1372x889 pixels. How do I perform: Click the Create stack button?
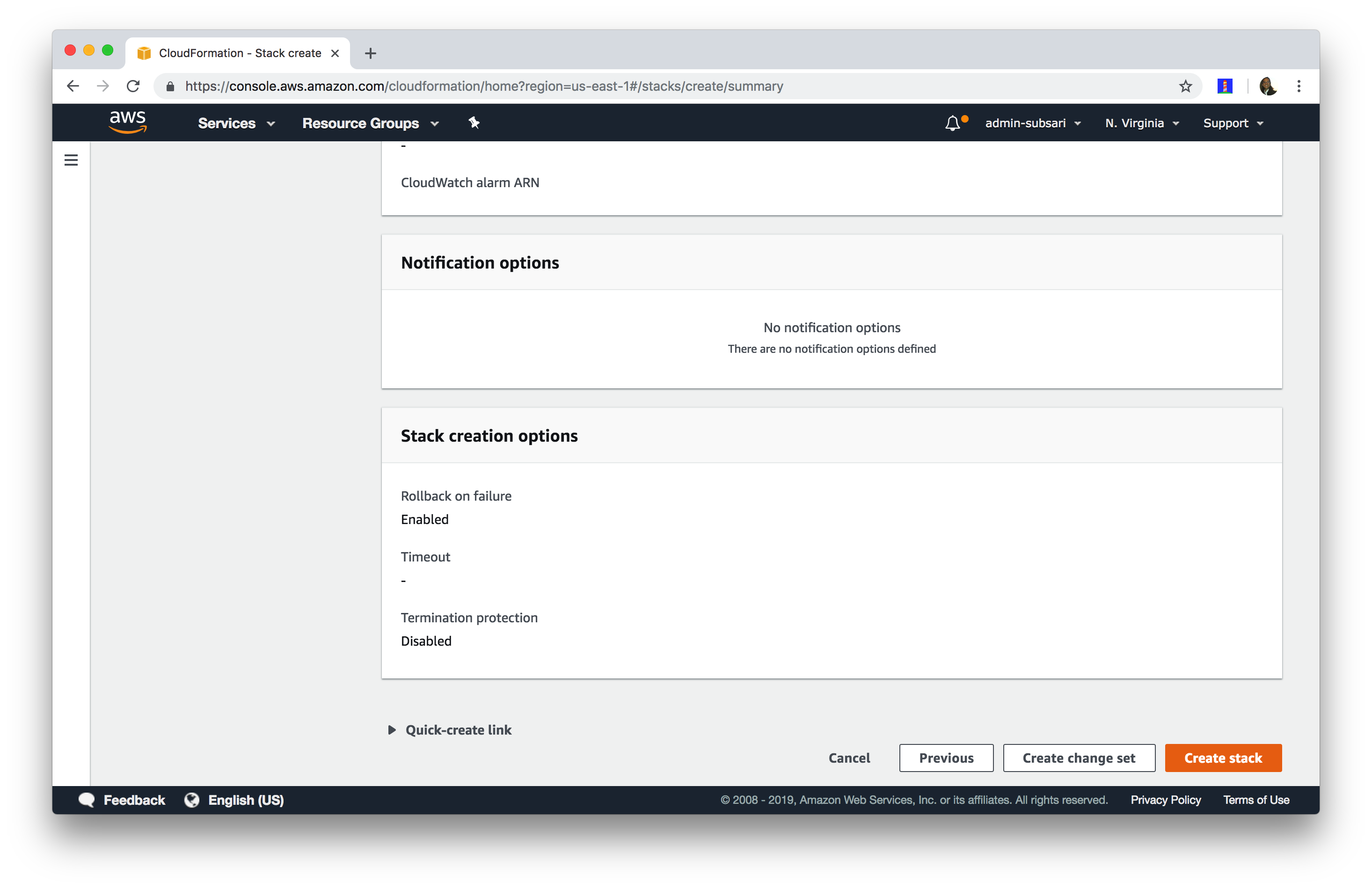(1223, 758)
